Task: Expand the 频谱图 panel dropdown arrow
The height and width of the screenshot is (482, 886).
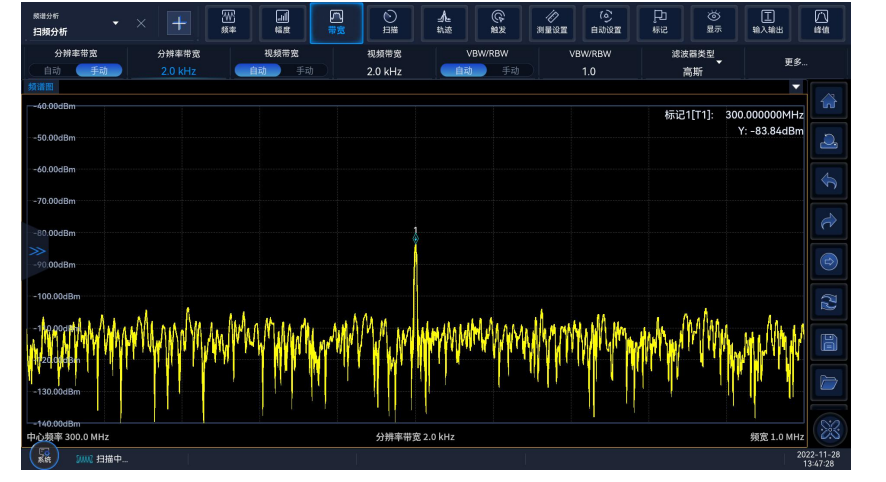Action: pos(796,87)
